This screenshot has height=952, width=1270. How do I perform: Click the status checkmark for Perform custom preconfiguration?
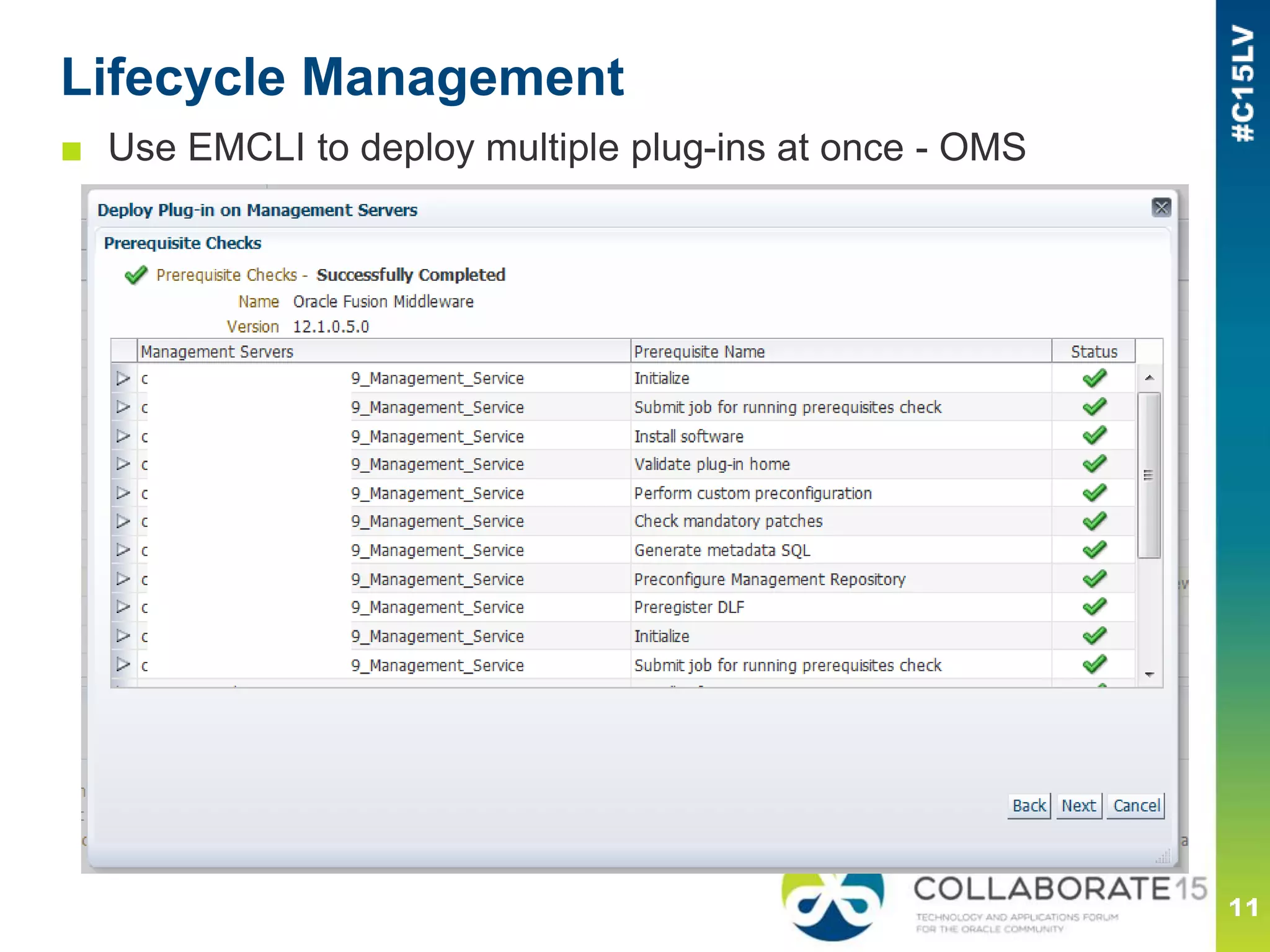click(1095, 492)
